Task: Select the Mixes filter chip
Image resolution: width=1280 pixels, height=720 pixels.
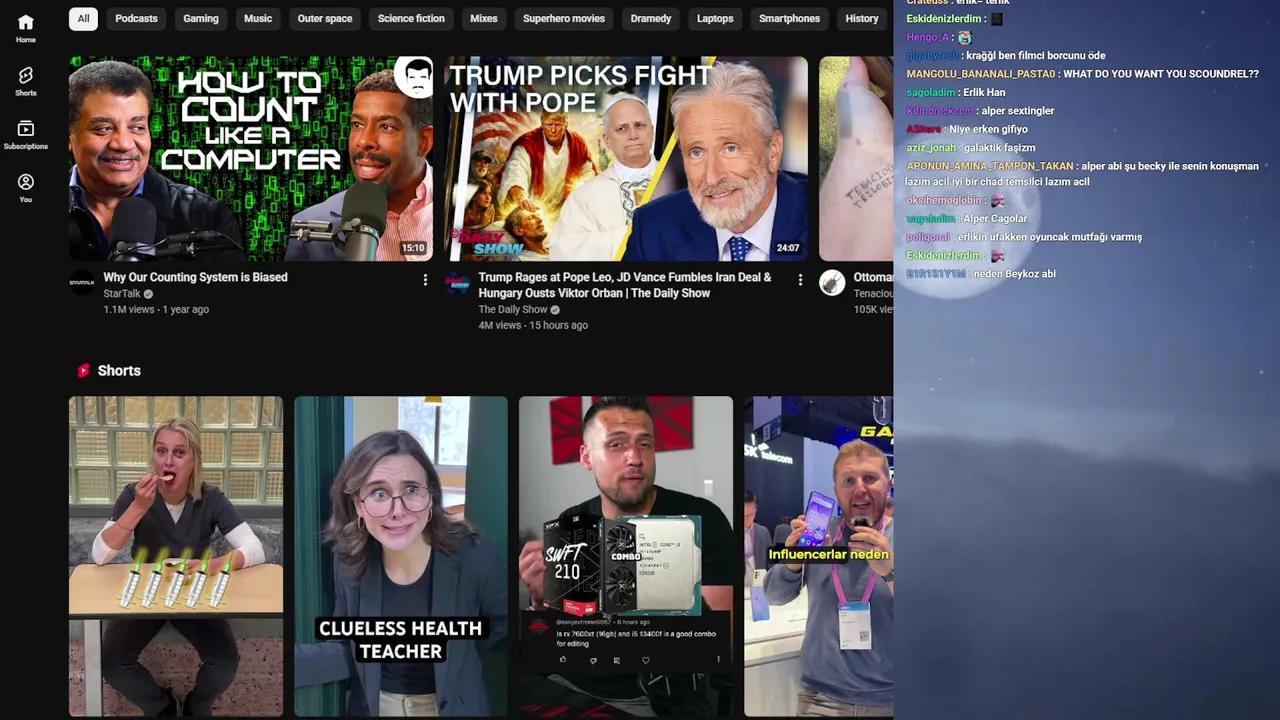Action: [x=484, y=18]
